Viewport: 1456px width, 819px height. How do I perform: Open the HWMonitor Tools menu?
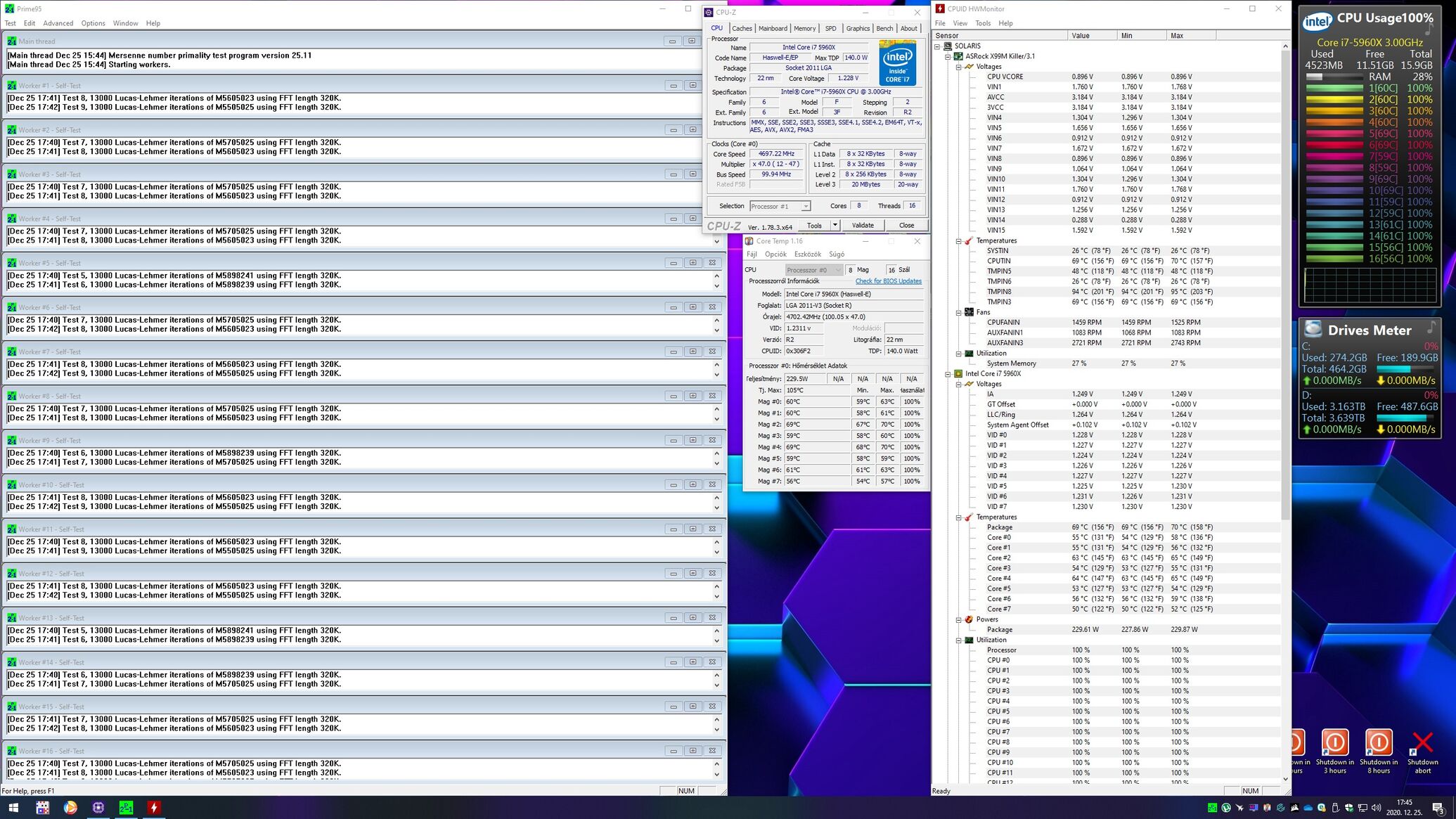coord(983,23)
